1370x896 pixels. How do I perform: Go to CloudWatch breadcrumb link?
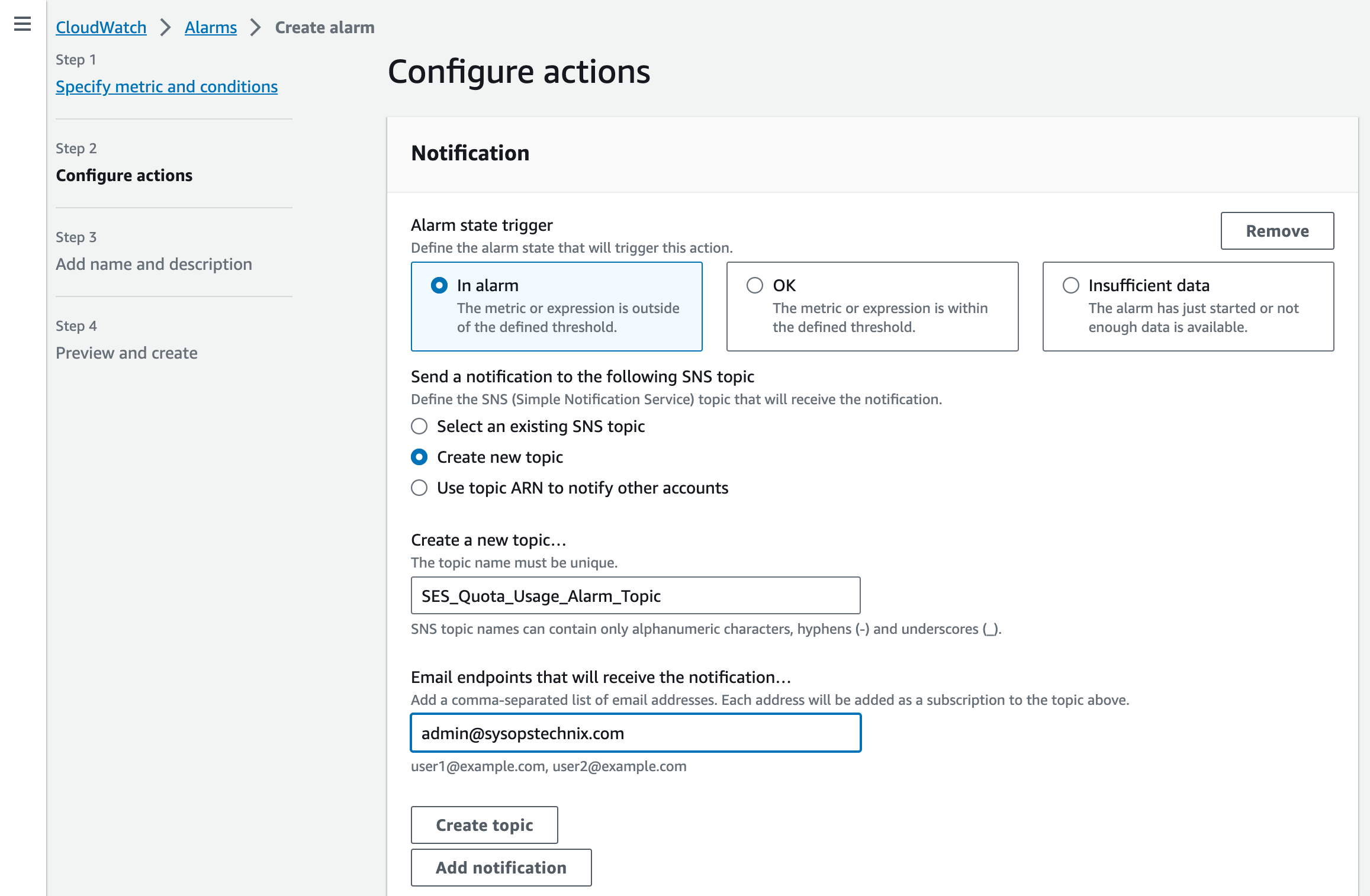coord(101,27)
